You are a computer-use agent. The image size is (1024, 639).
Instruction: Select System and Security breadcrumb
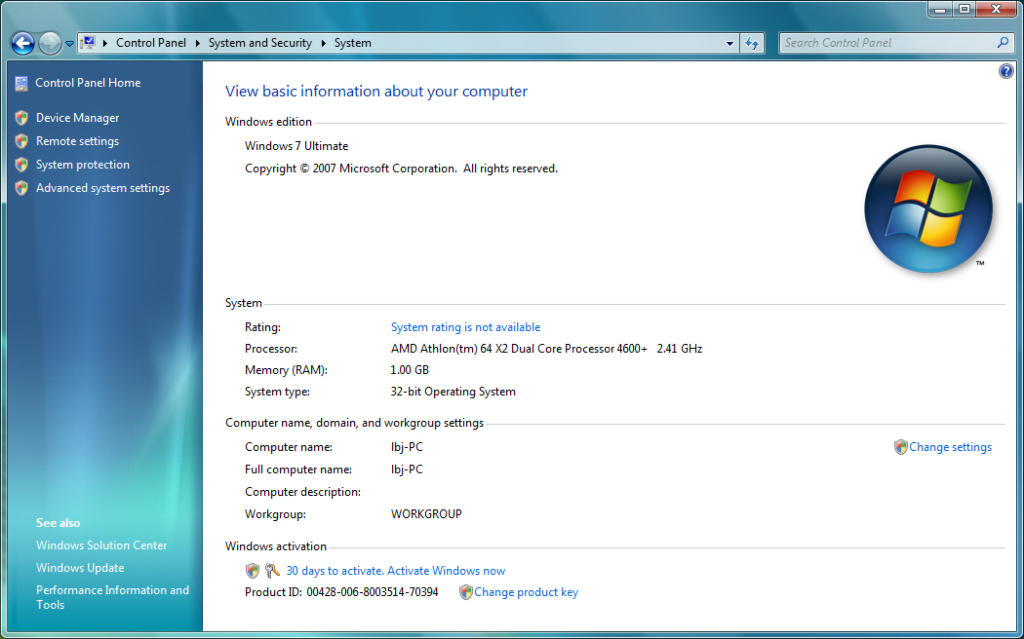tap(260, 43)
